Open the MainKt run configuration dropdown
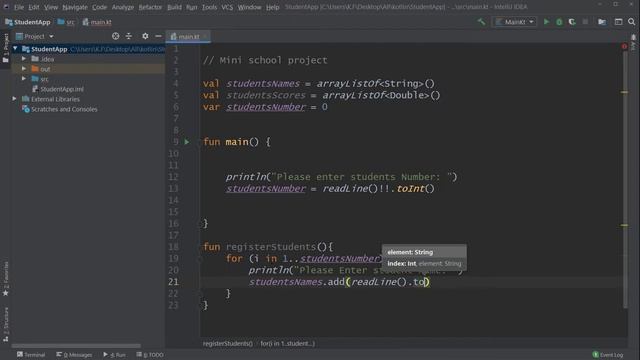Screen dimensions: 640x360 [515, 22]
